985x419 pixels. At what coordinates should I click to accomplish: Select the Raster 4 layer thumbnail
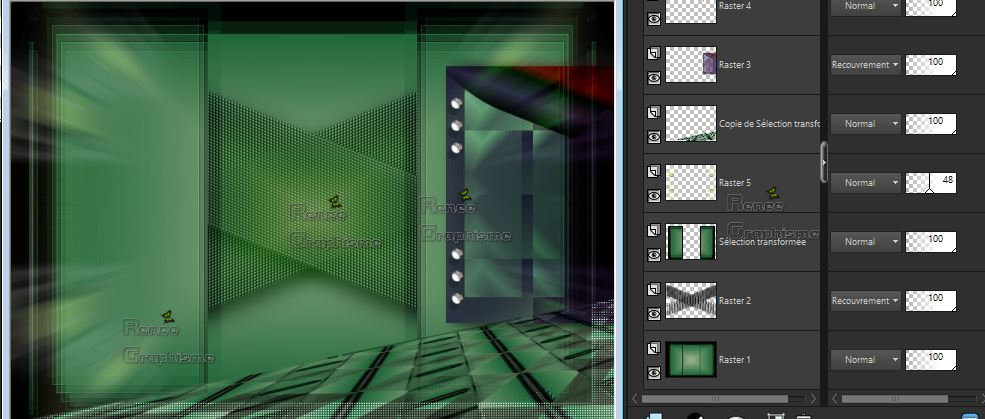(x=690, y=11)
